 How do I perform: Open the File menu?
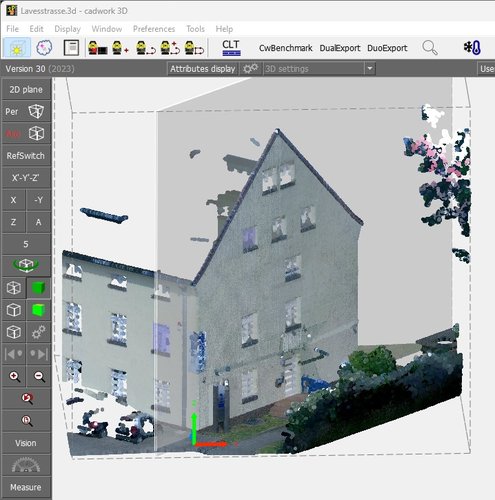click(13, 29)
